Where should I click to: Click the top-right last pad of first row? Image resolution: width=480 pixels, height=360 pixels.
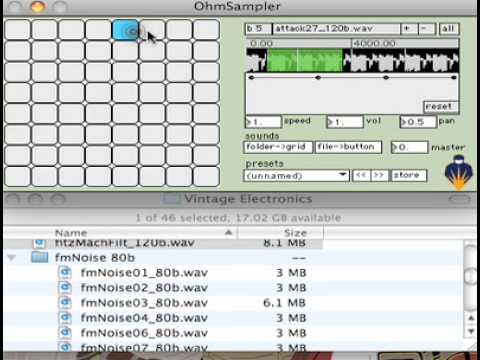pyautogui.click(x=206, y=30)
